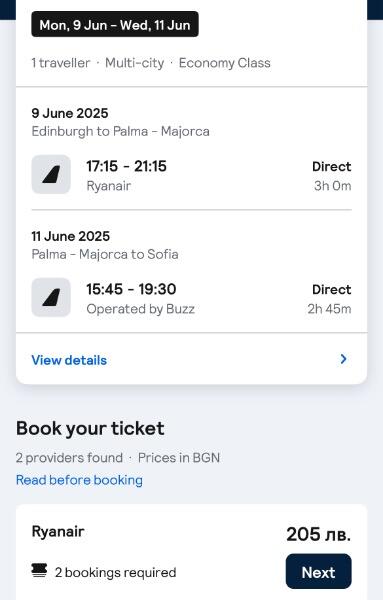This screenshot has height=600, width=383.
Task: Click the 2 bookings required label
Action: click(x=116, y=572)
